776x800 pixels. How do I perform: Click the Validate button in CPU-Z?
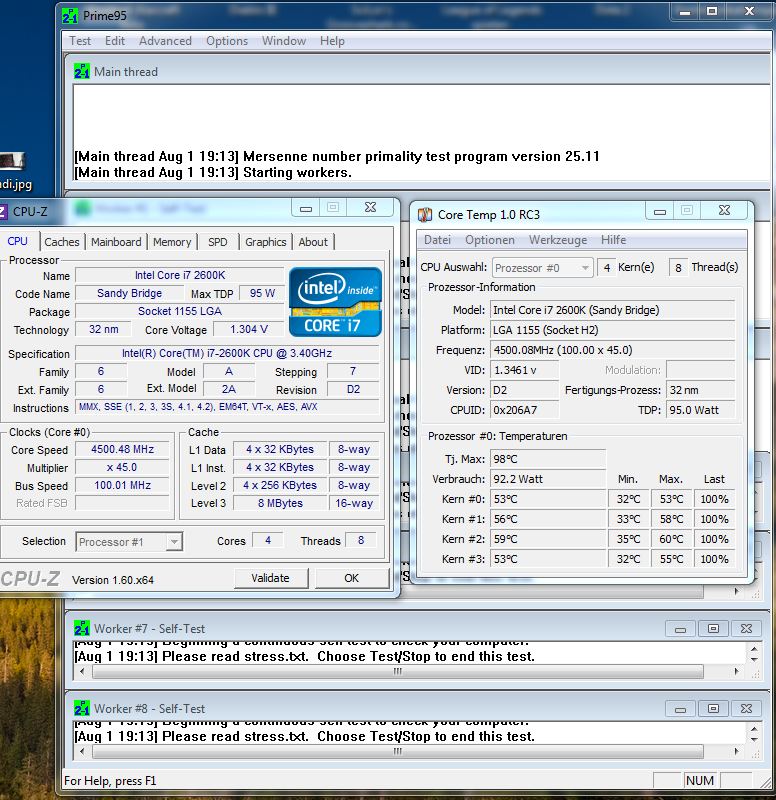[x=270, y=578]
